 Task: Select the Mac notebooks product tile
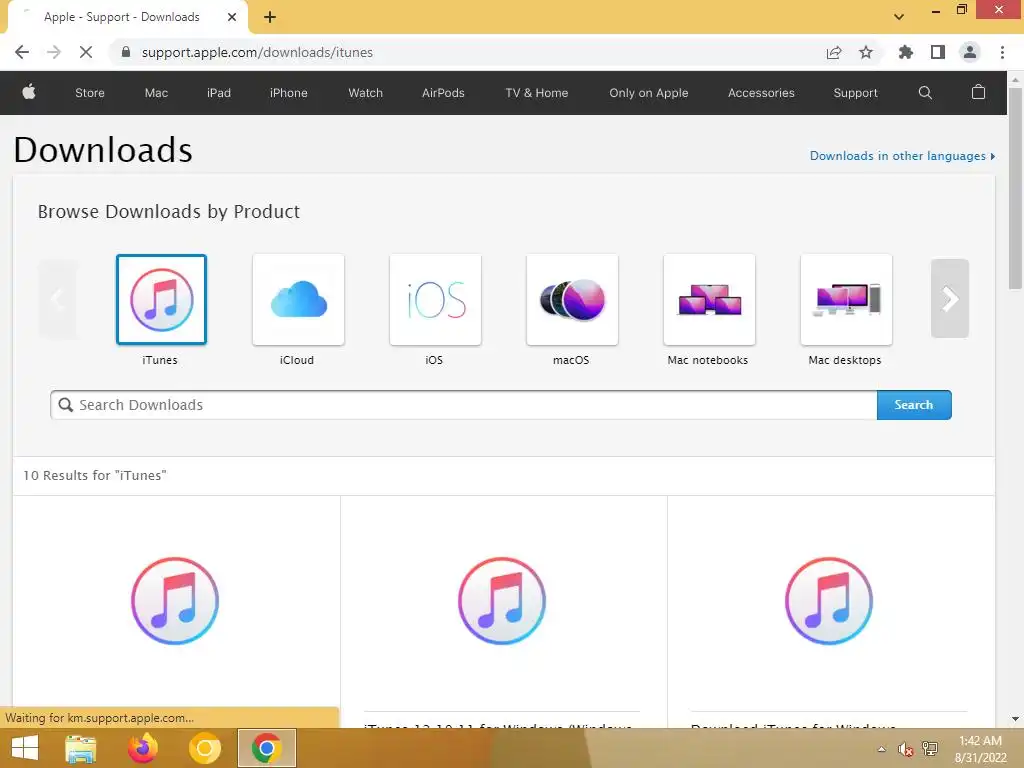tap(709, 299)
